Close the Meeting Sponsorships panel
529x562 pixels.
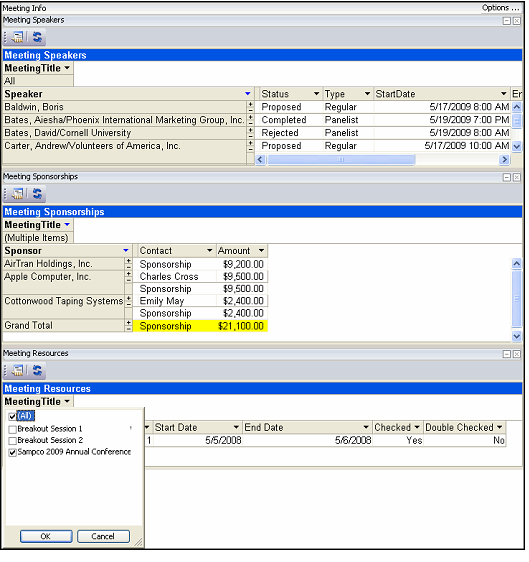(x=516, y=177)
